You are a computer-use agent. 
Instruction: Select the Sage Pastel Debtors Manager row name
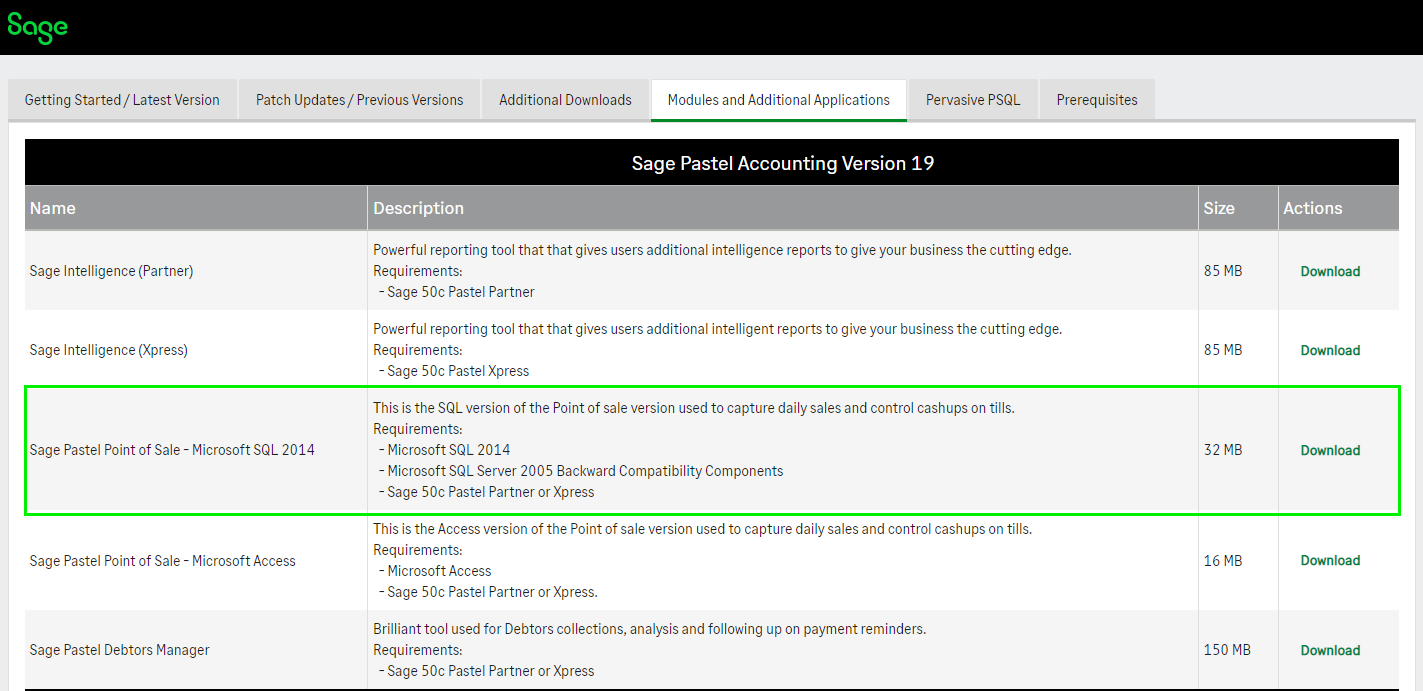pyautogui.click(x=119, y=650)
